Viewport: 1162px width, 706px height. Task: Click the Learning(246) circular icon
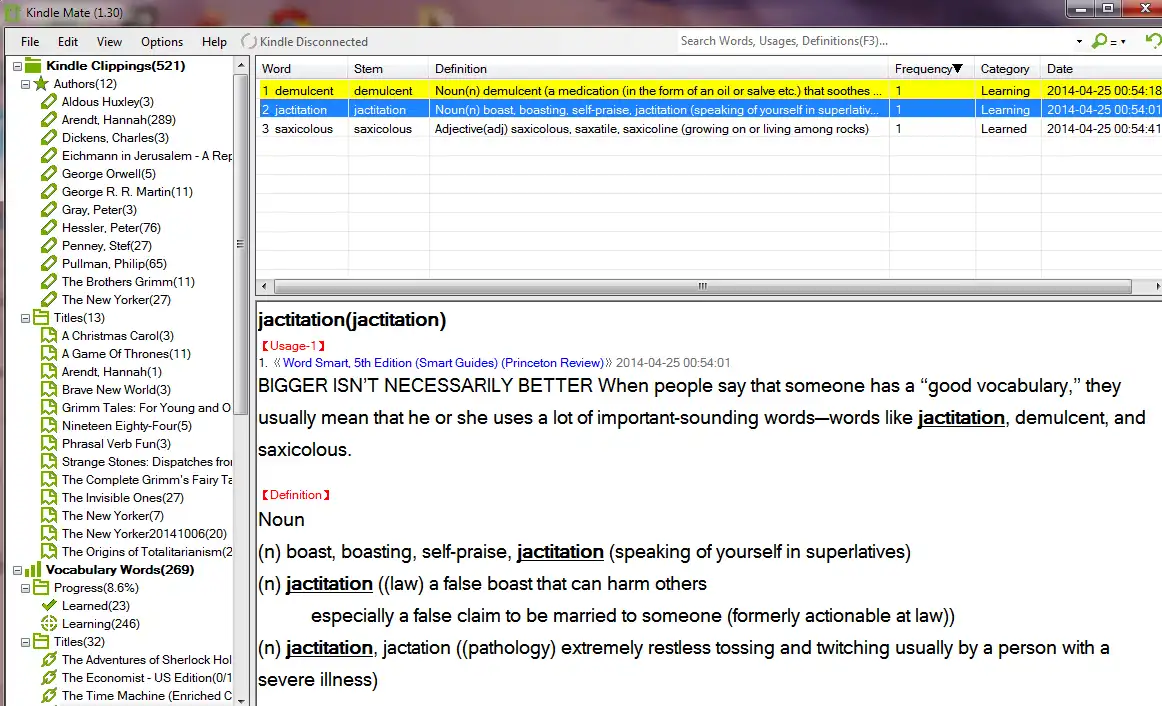(49, 624)
